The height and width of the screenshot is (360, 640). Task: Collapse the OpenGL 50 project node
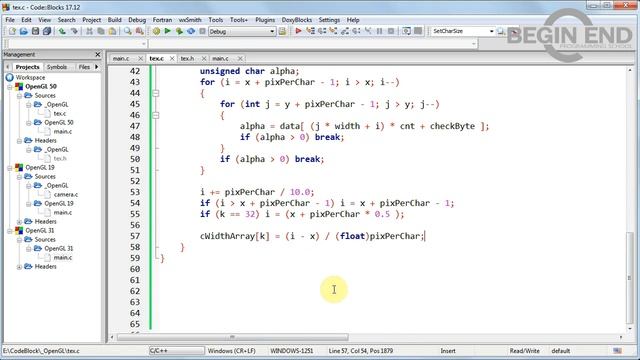point(10,87)
